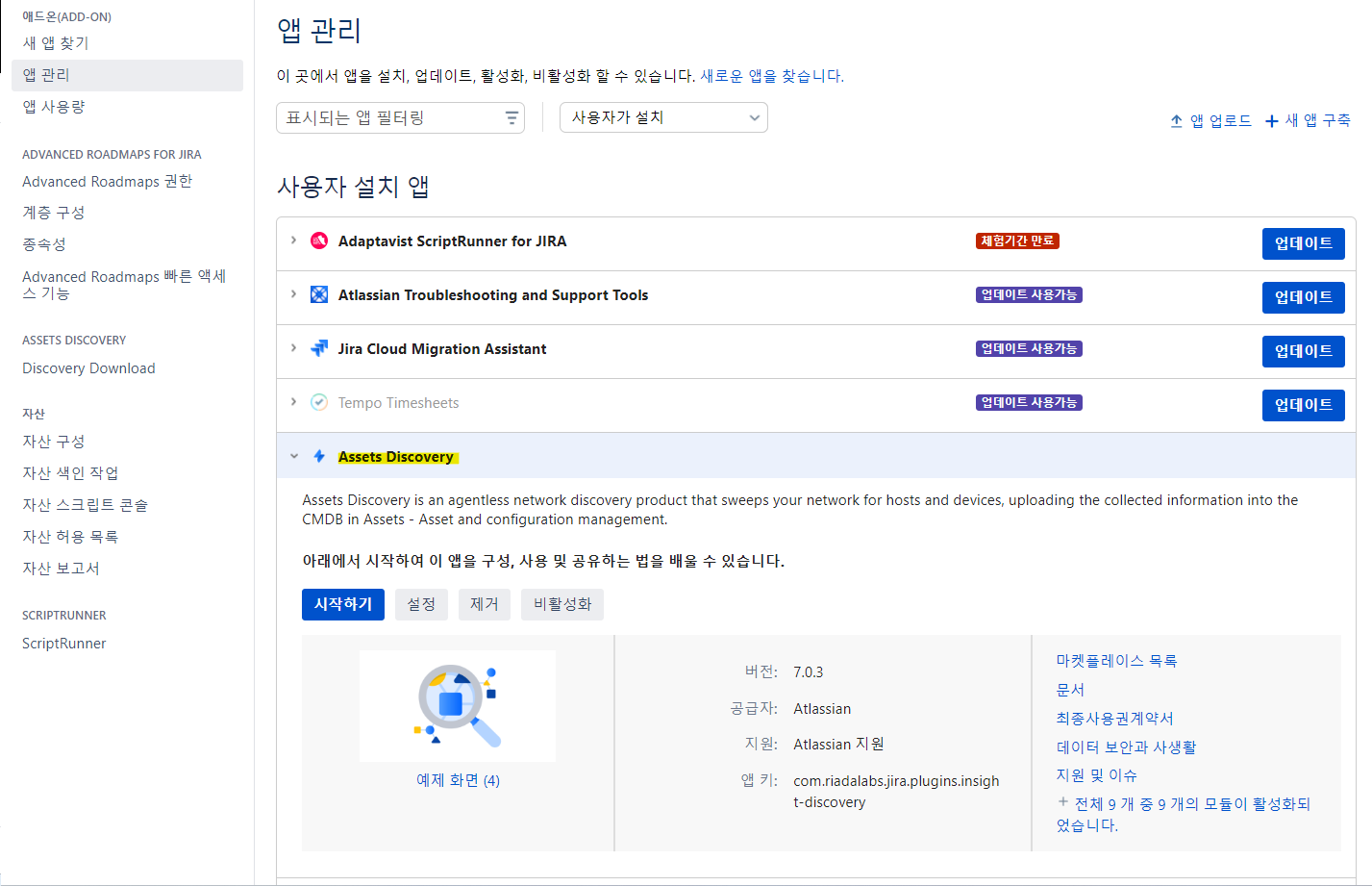Open 앱 사용량 in sidebar
Screen dimensions: 1372x886
tap(54, 107)
